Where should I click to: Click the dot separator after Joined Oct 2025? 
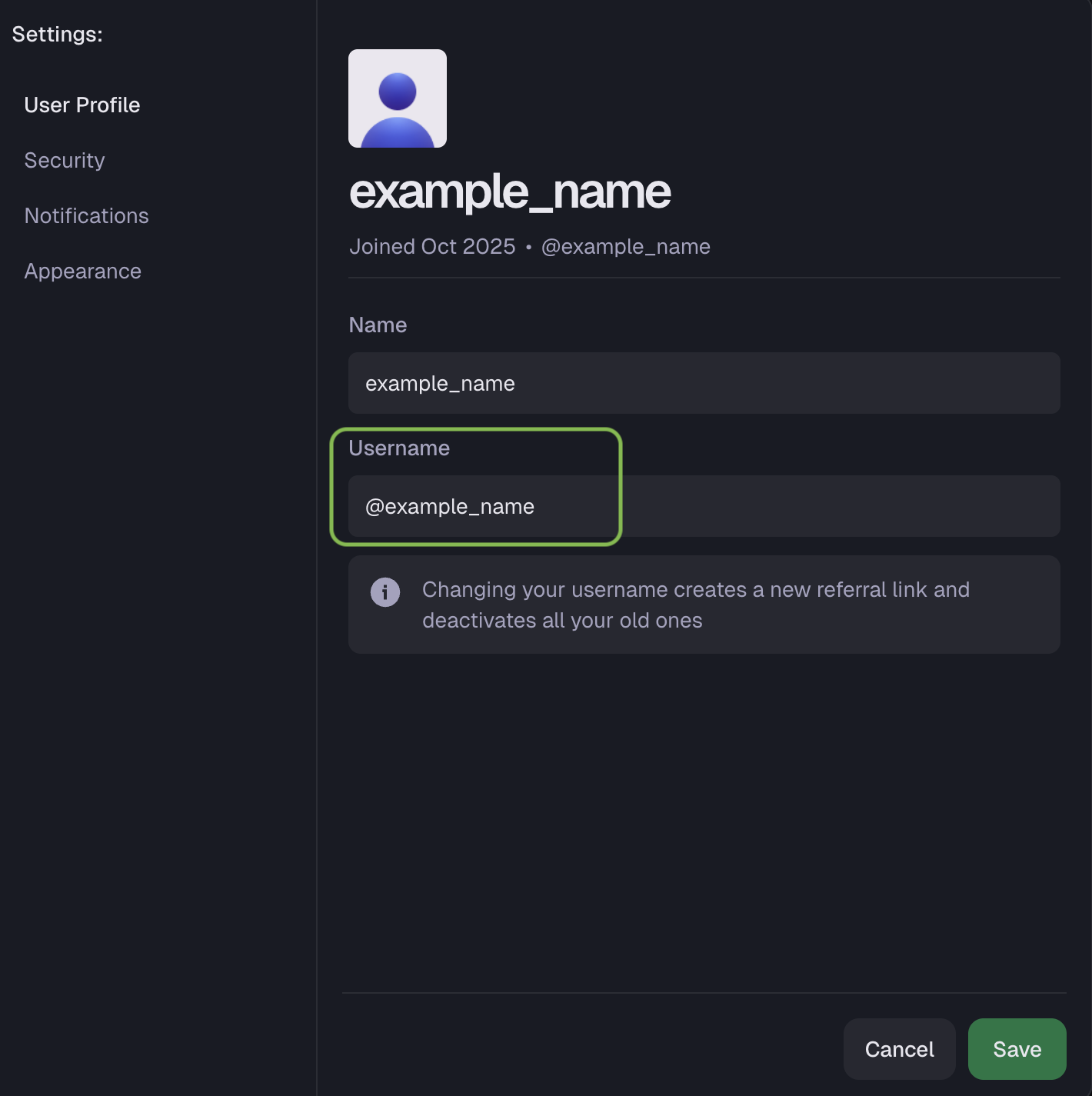[528, 247]
